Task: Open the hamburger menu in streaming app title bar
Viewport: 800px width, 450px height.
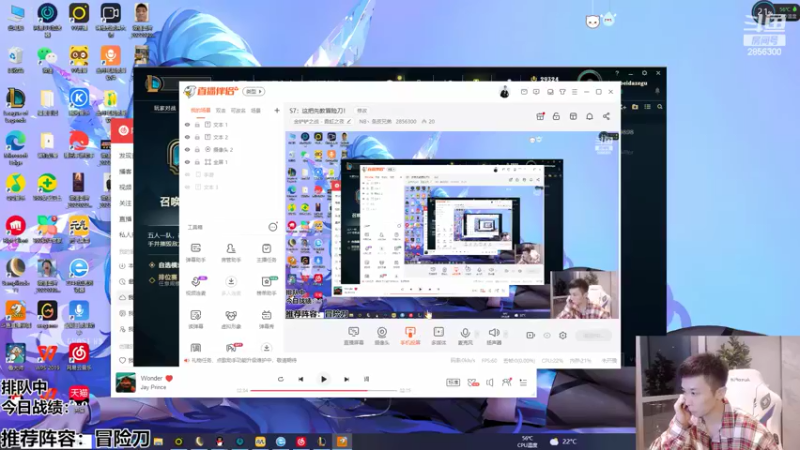Action: click(x=574, y=92)
